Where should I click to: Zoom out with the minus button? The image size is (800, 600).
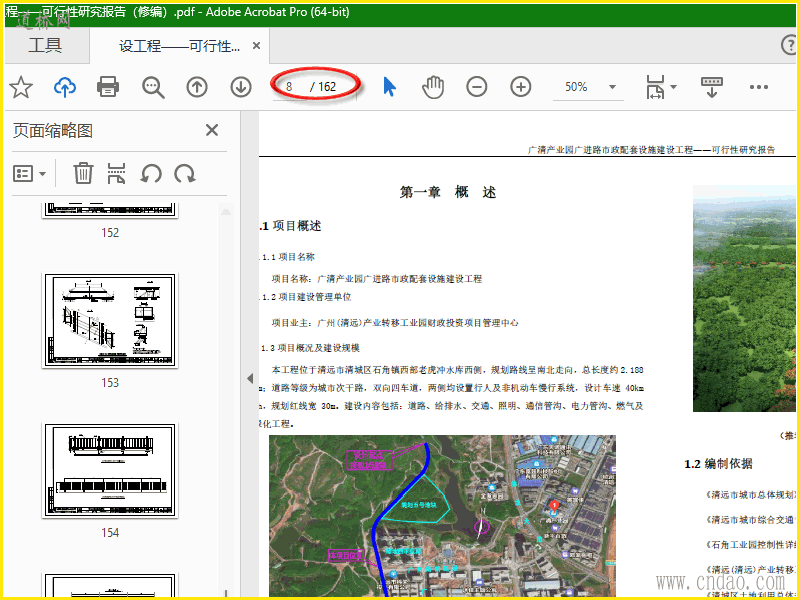pyautogui.click(x=476, y=87)
